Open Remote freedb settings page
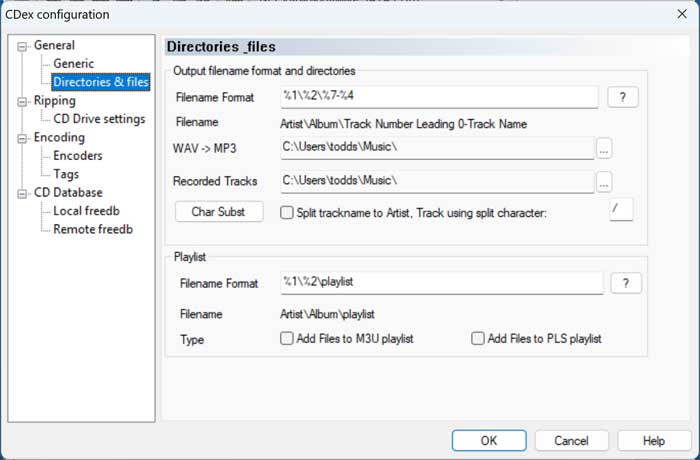 pos(93,229)
